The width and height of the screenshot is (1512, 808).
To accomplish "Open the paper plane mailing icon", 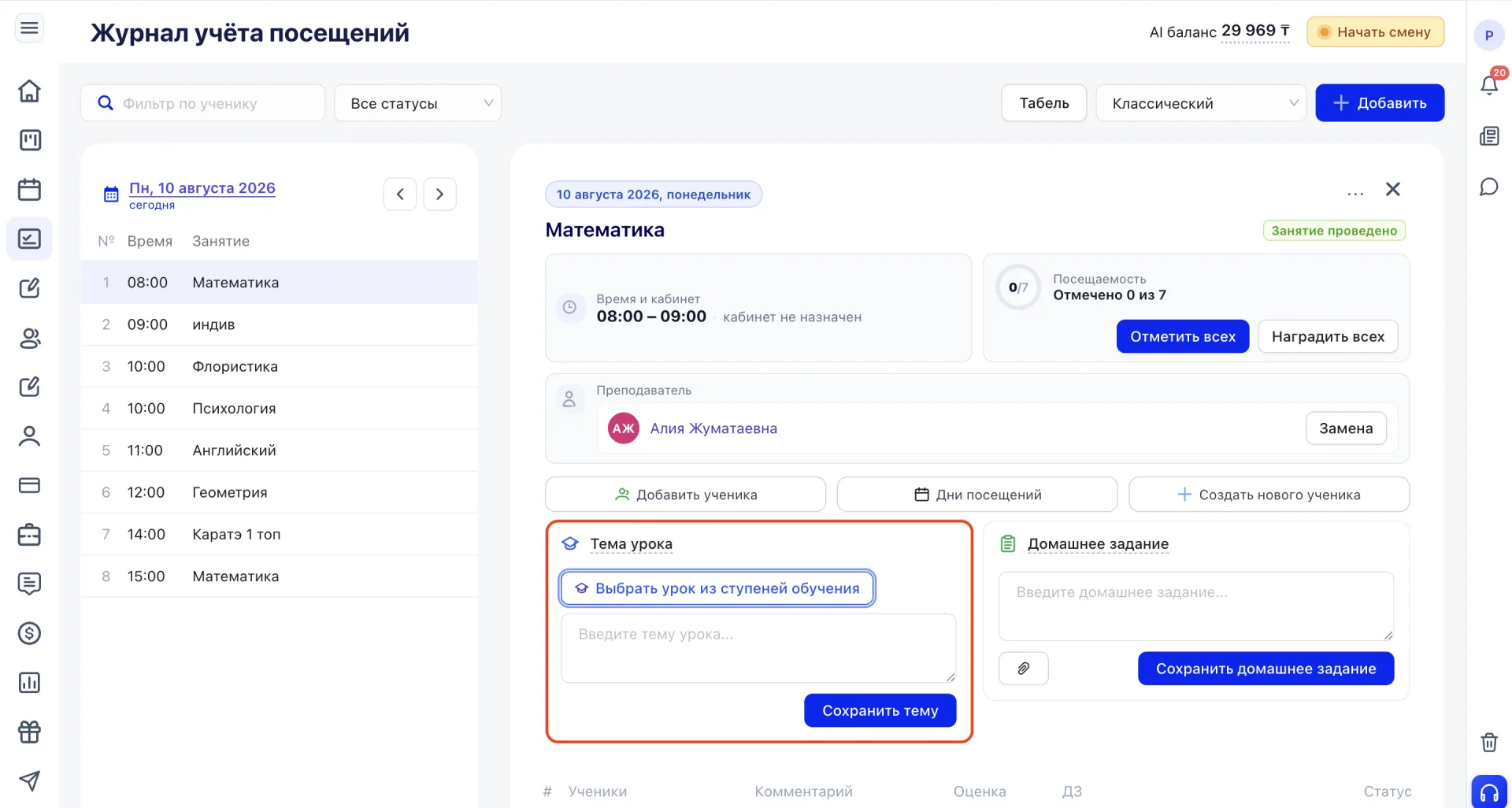I will 29,781.
